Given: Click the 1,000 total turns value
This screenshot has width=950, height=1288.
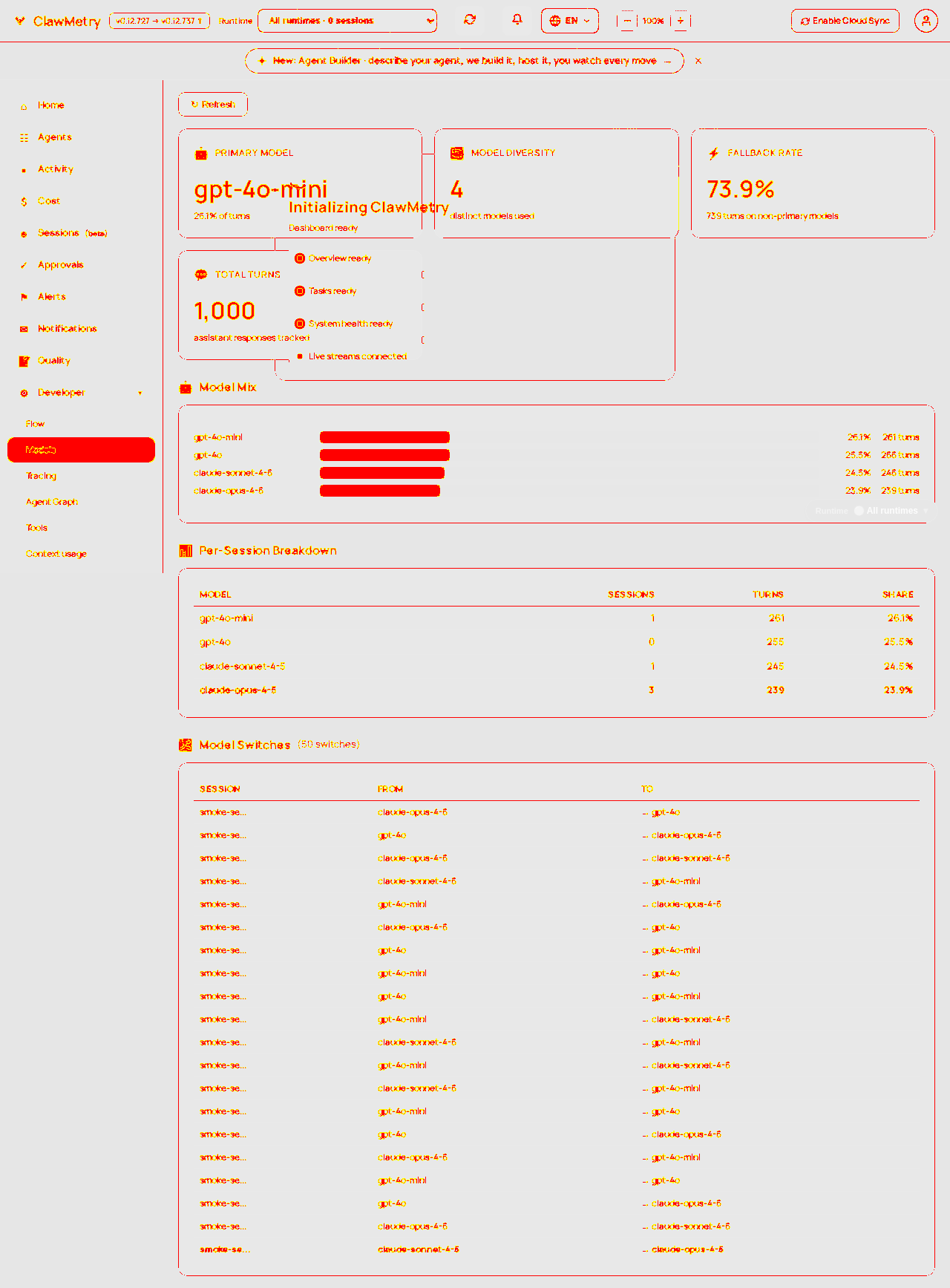Looking at the screenshot, I should click(225, 311).
